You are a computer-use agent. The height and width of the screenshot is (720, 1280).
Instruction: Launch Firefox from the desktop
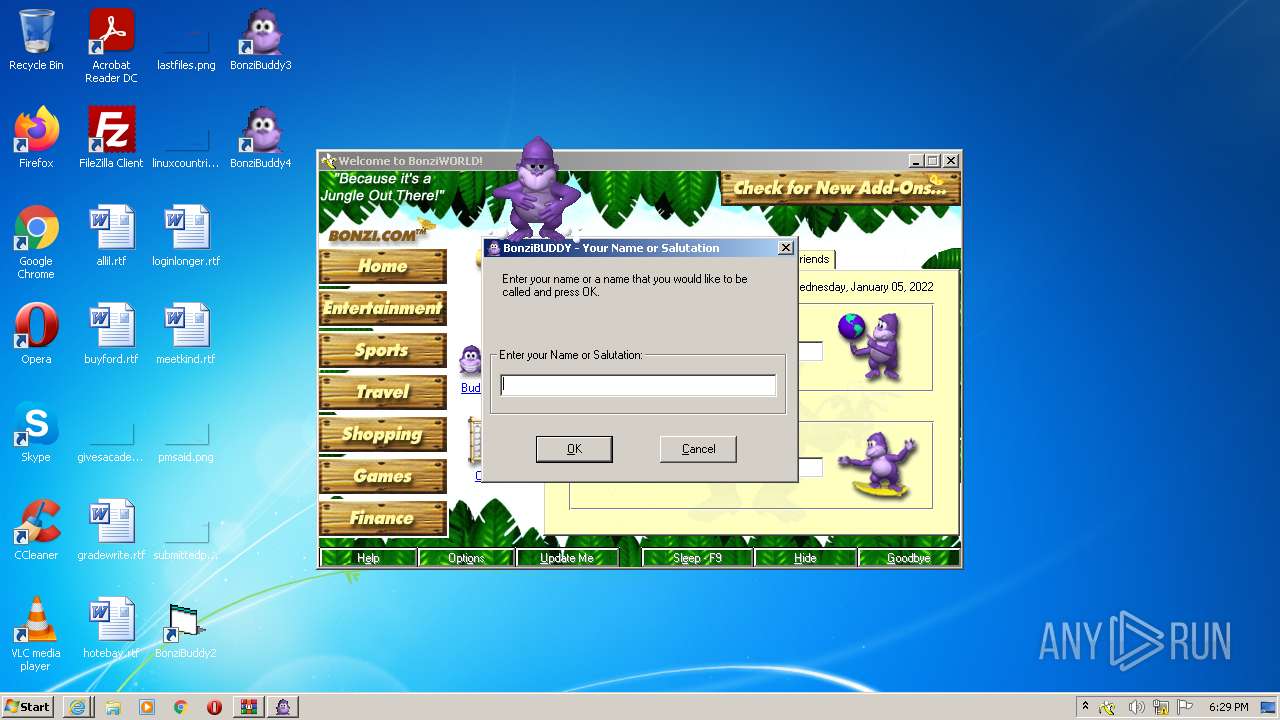pos(36,138)
